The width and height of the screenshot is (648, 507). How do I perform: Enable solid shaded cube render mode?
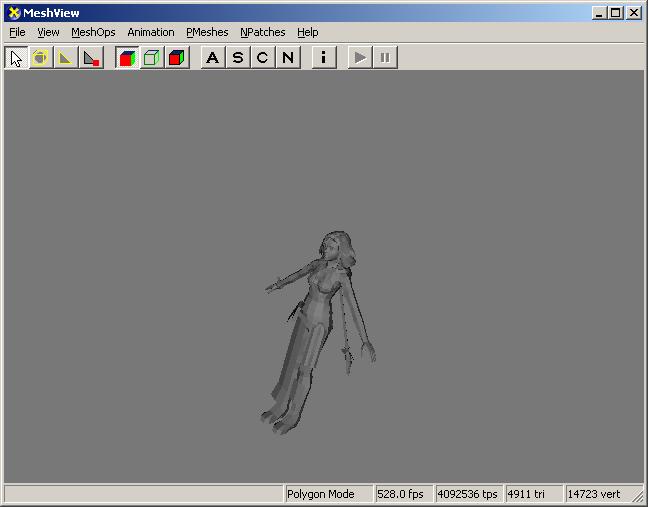point(127,57)
